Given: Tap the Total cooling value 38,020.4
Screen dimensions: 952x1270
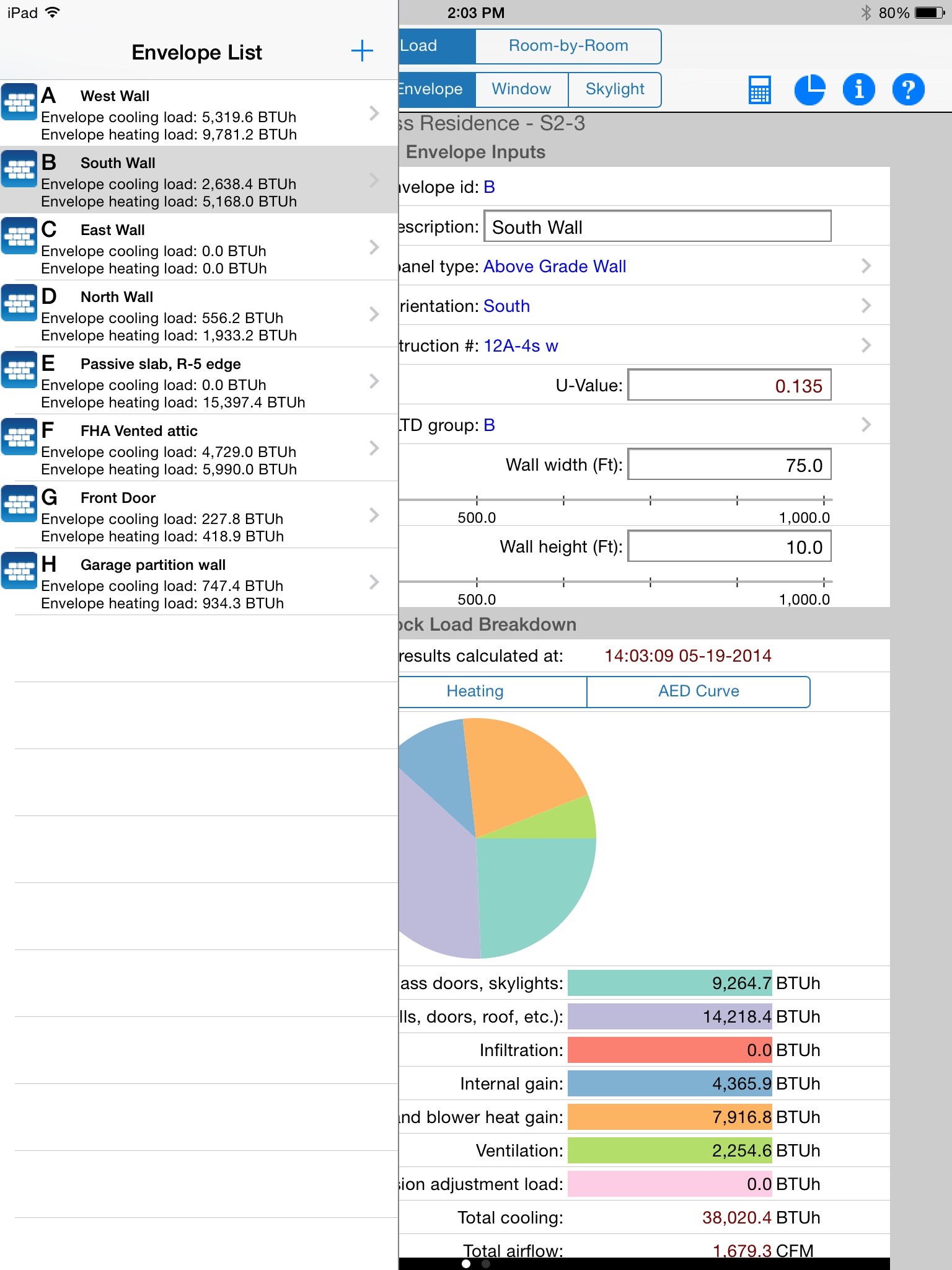Looking at the screenshot, I should click(737, 1218).
